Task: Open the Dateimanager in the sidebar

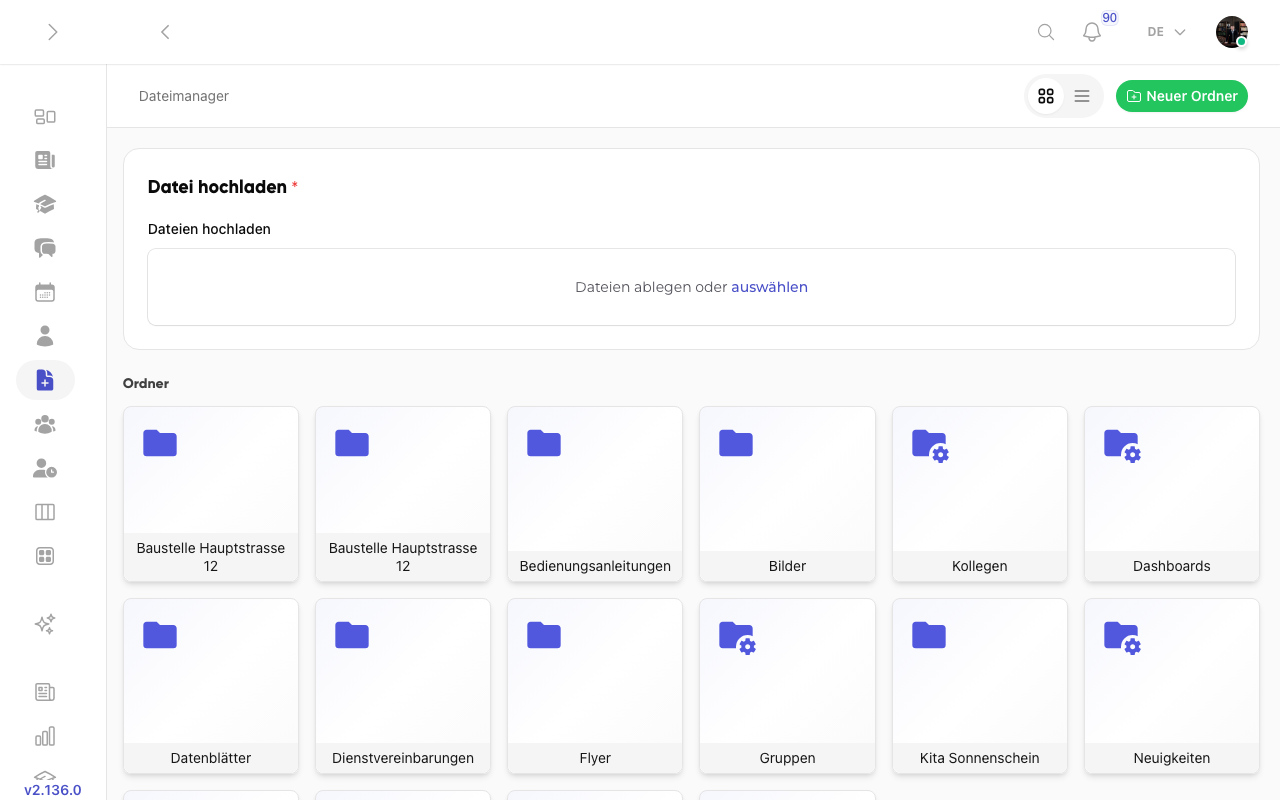Action: coord(45,380)
